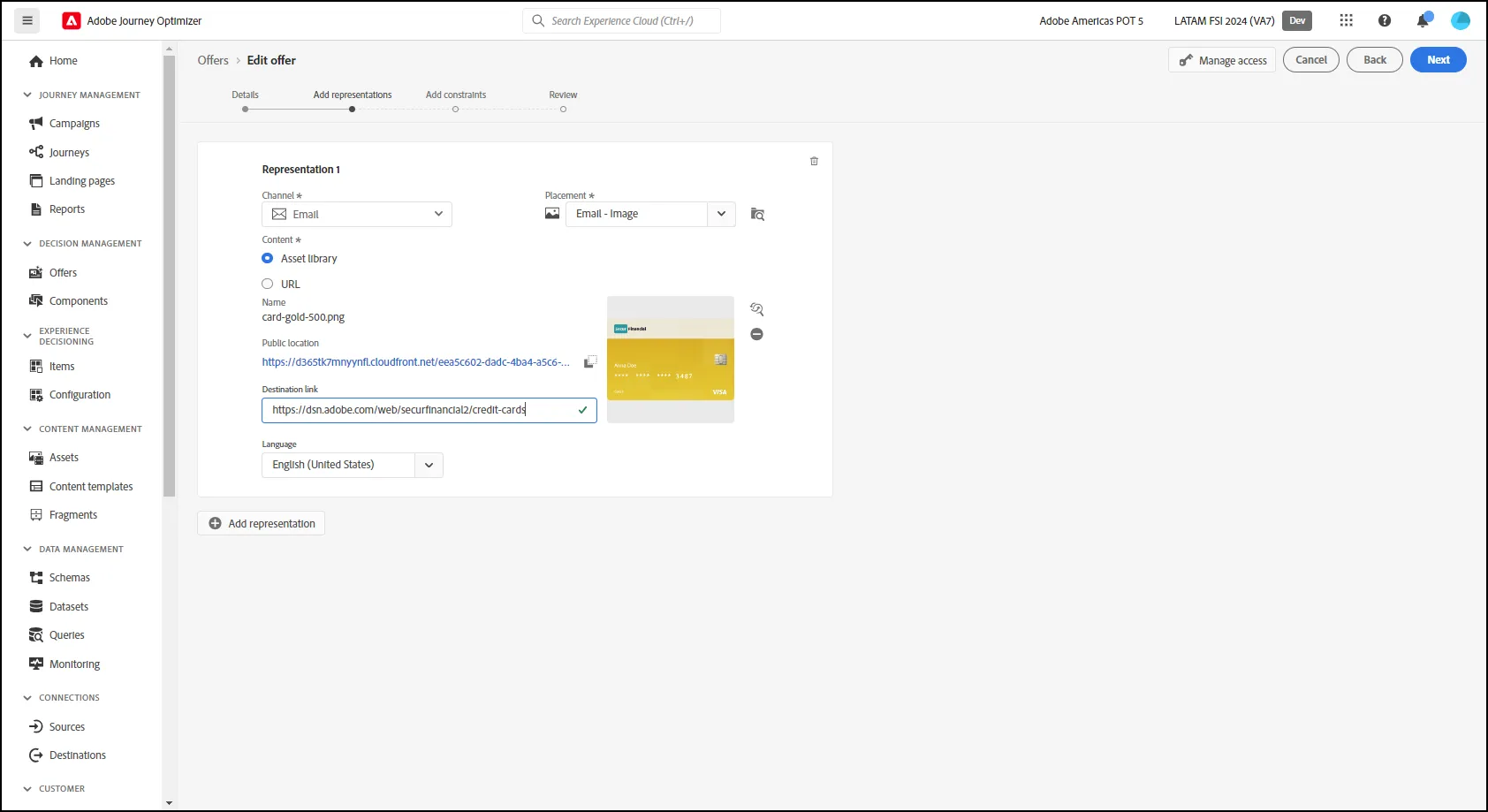Click the Monitoring icon in sidebar
Image resolution: width=1488 pixels, height=812 pixels.
coord(36,664)
